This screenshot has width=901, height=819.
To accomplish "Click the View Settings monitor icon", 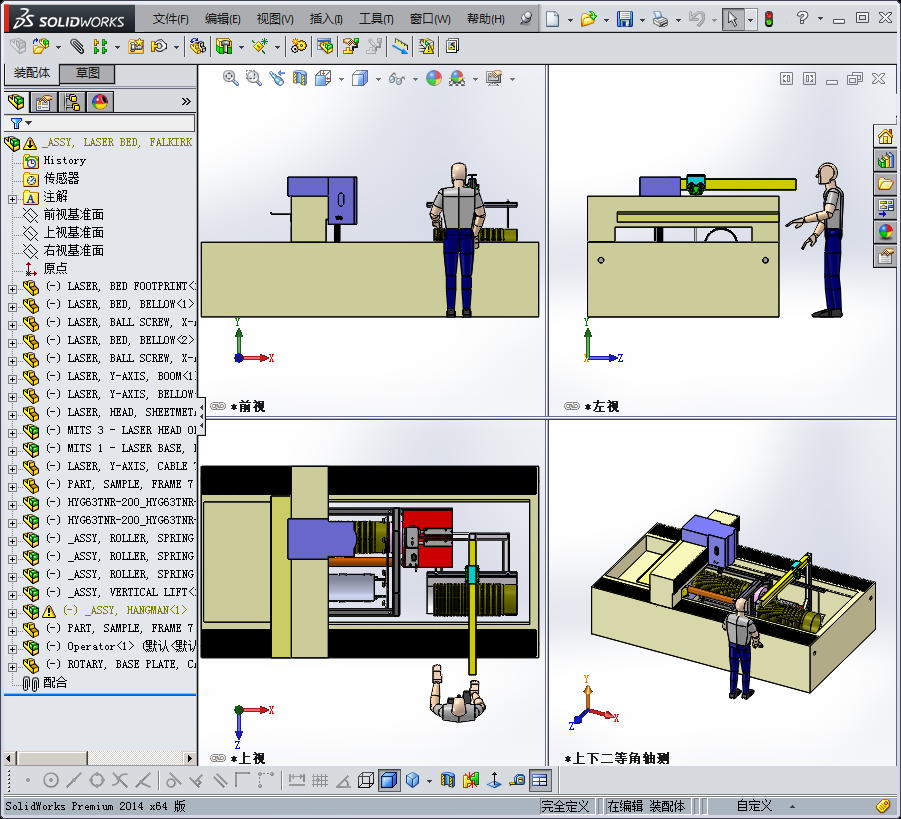I will pyautogui.click(x=494, y=78).
